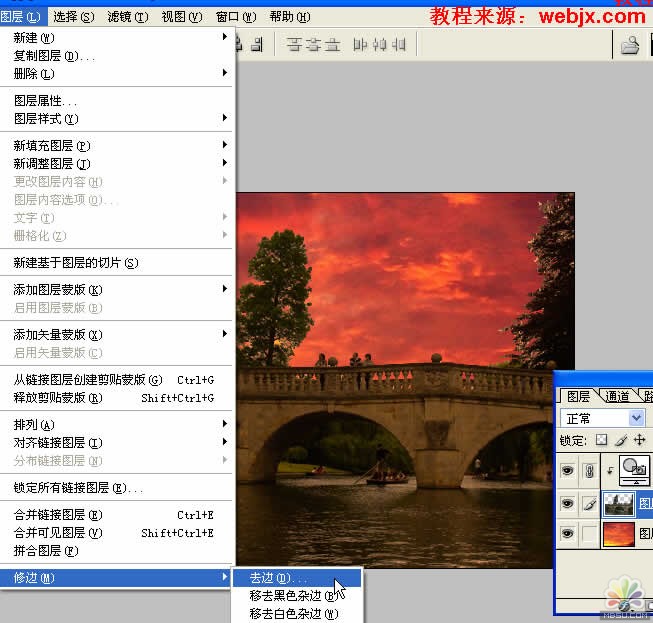Click the link icon on adjustment layer
This screenshot has height=623, width=653.
(x=589, y=471)
